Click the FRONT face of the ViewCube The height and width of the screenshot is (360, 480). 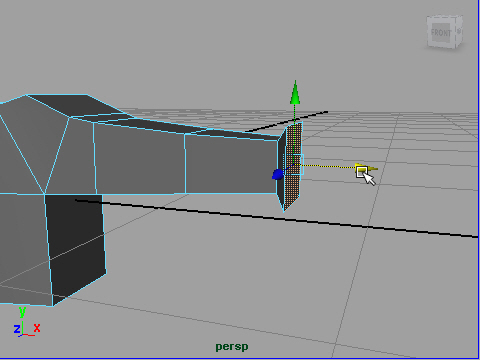click(x=441, y=33)
